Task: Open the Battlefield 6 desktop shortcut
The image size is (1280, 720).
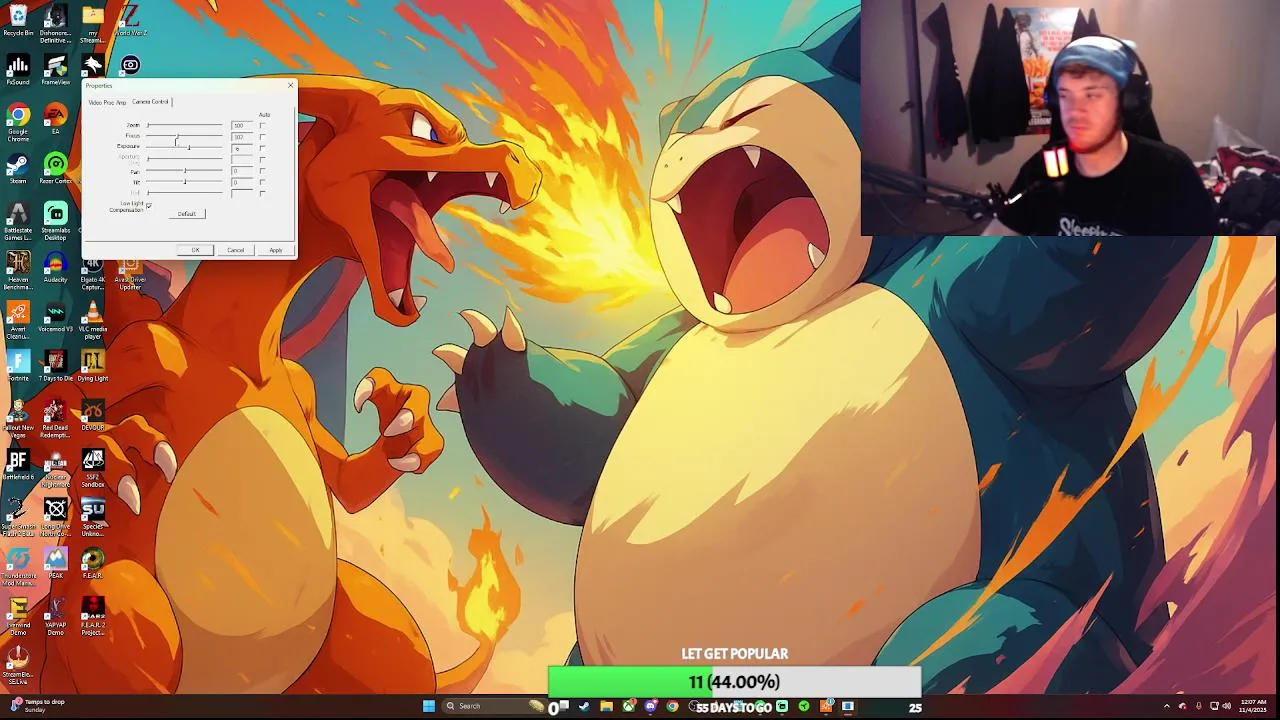Action: [18, 463]
